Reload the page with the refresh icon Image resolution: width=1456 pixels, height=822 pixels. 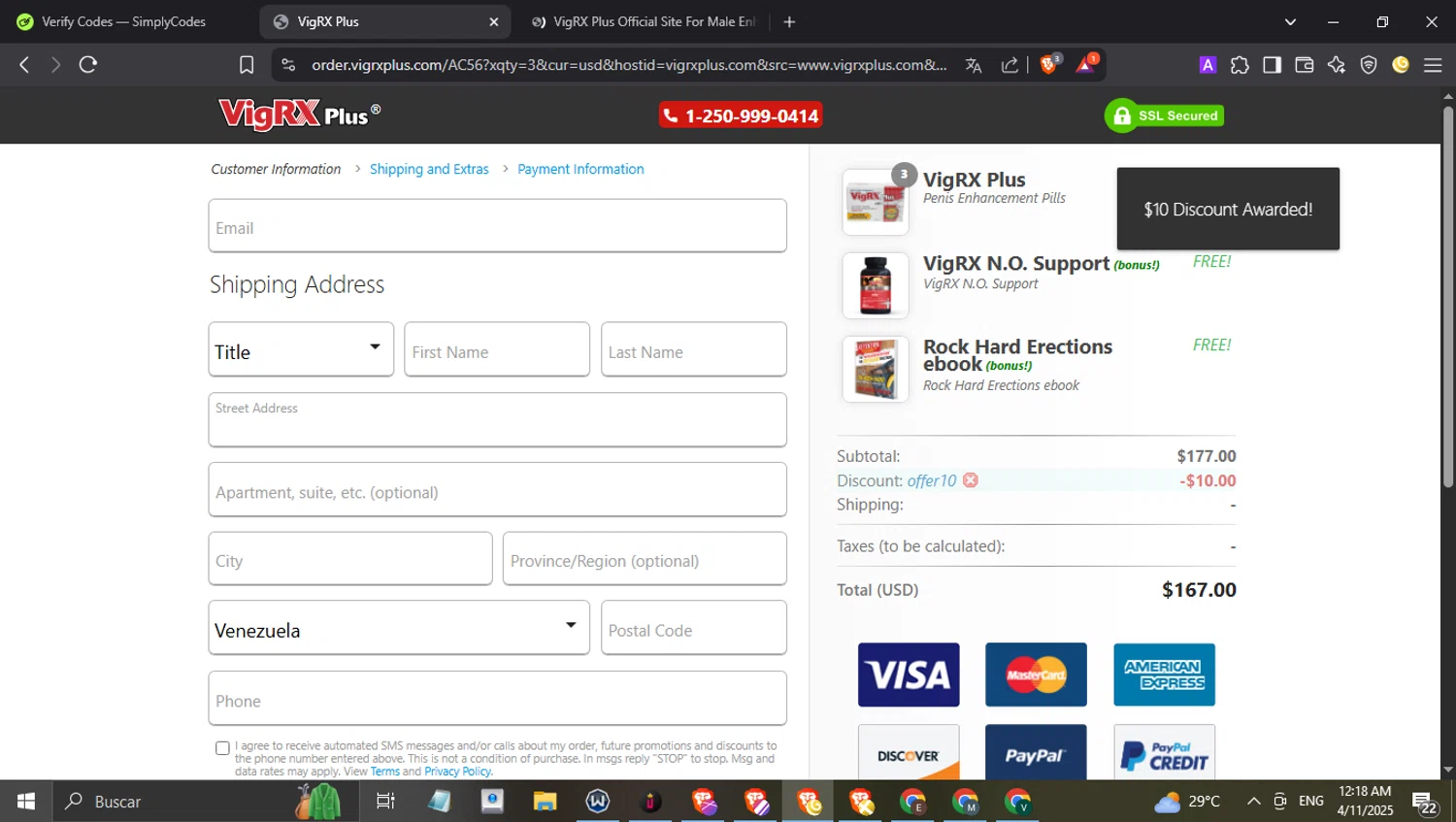(88, 65)
